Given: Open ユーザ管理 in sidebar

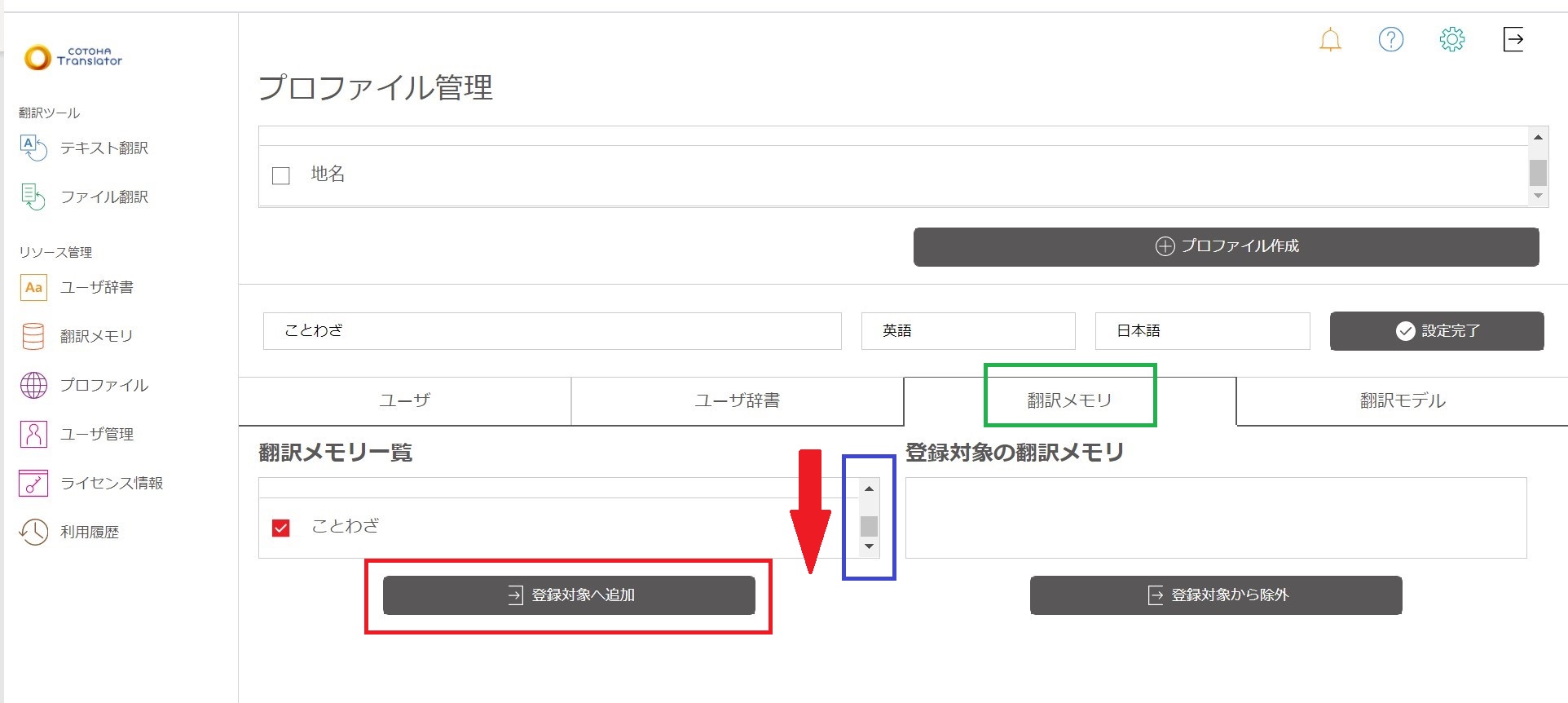Looking at the screenshot, I should [96, 434].
